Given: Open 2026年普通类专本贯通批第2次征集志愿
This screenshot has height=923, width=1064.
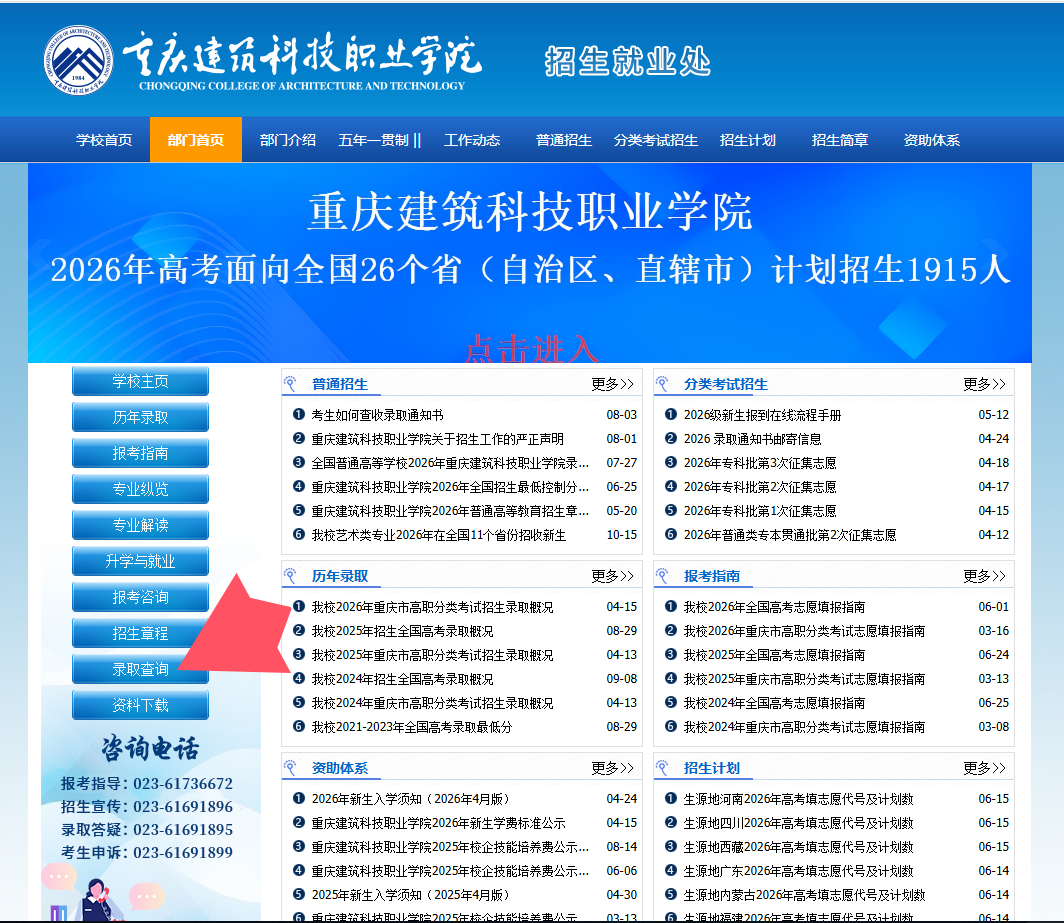Looking at the screenshot, I should click(x=790, y=535).
